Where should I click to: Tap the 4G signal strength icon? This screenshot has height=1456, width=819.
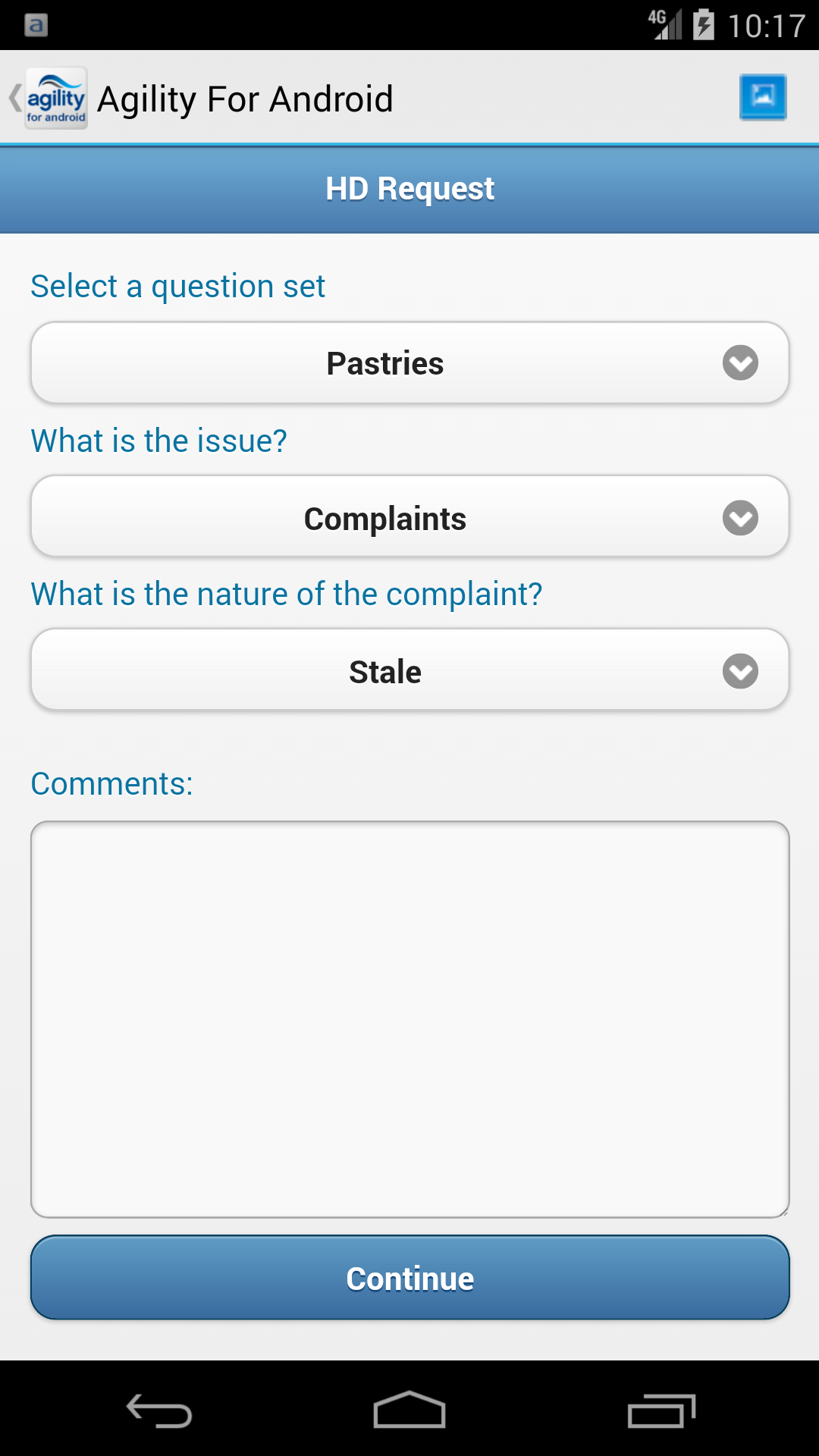pos(665,24)
